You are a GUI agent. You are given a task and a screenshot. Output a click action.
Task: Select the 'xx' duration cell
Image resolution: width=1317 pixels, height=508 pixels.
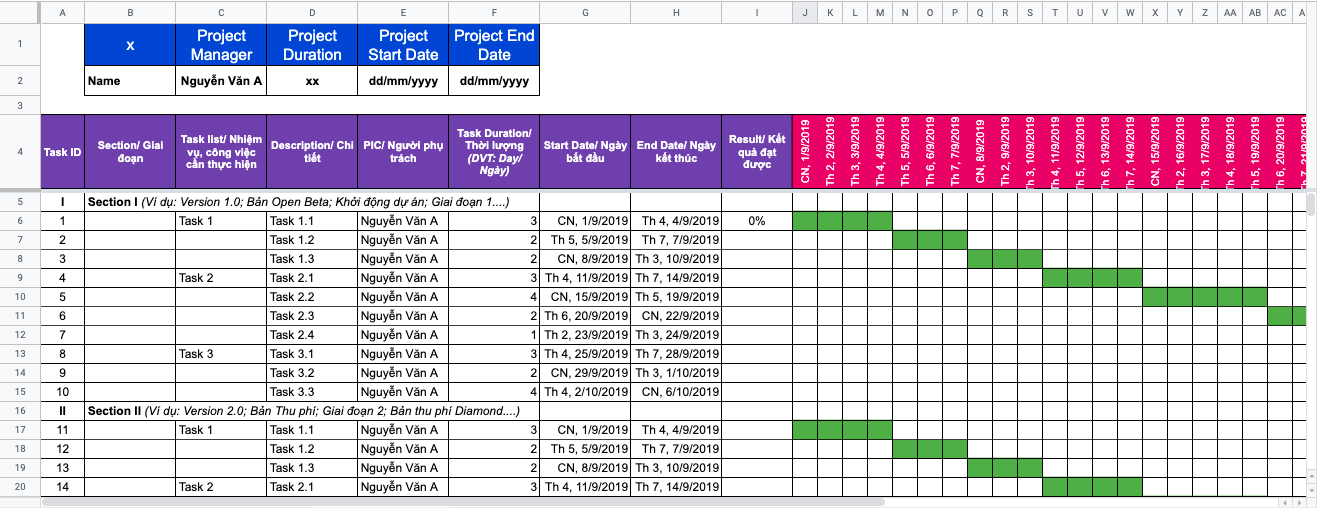tap(312, 82)
